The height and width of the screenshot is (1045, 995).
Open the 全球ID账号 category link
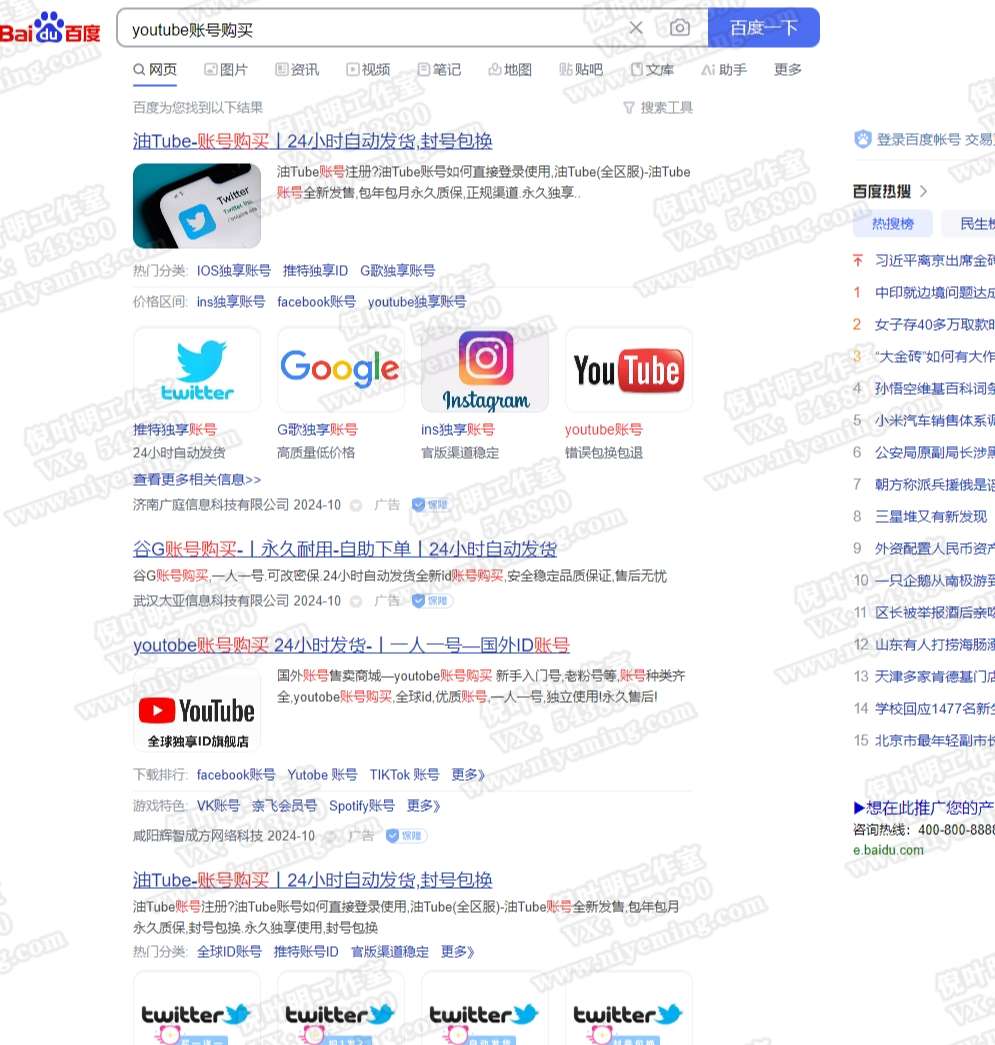[x=229, y=952]
